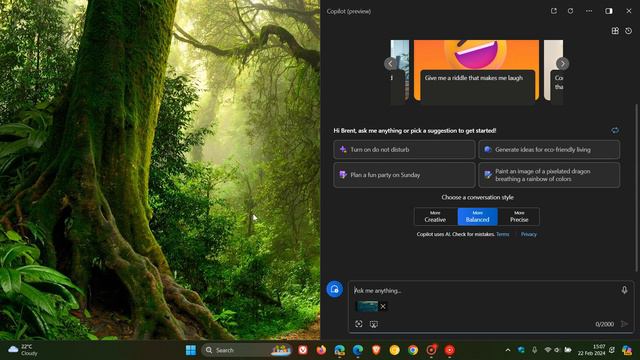Viewport: 640px width, 360px height.
Task: Open the weather widget showing 22°C
Action: [x=23, y=350]
